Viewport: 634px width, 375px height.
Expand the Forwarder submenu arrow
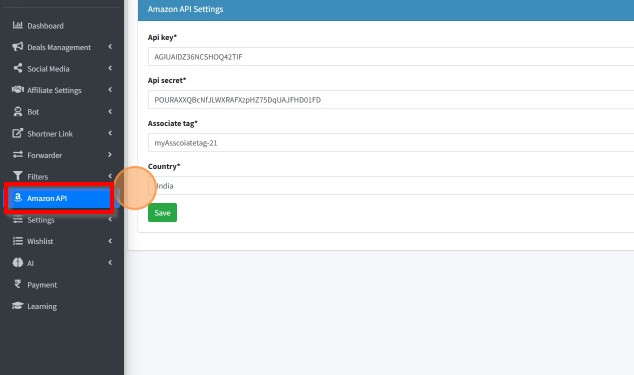click(x=110, y=155)
